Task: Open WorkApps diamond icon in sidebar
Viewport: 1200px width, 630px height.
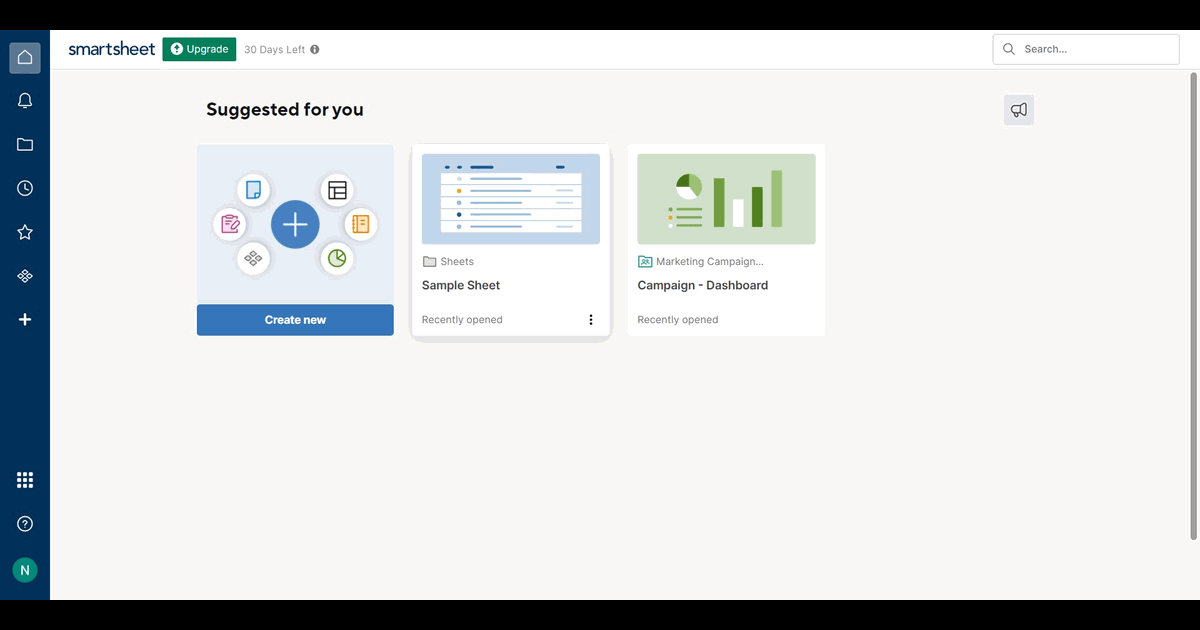Action: pos(25,276)
